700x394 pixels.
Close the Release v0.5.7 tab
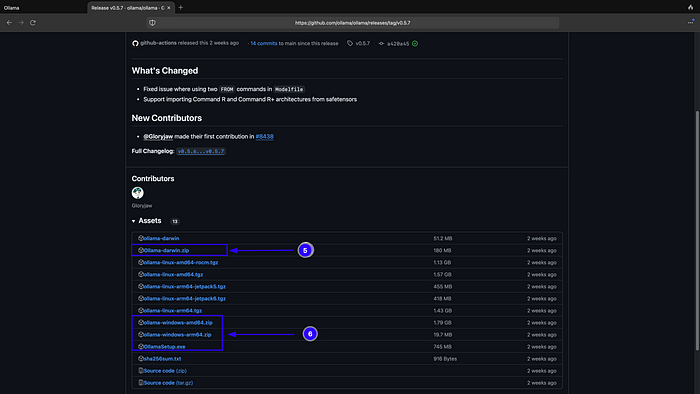(169, 8)
